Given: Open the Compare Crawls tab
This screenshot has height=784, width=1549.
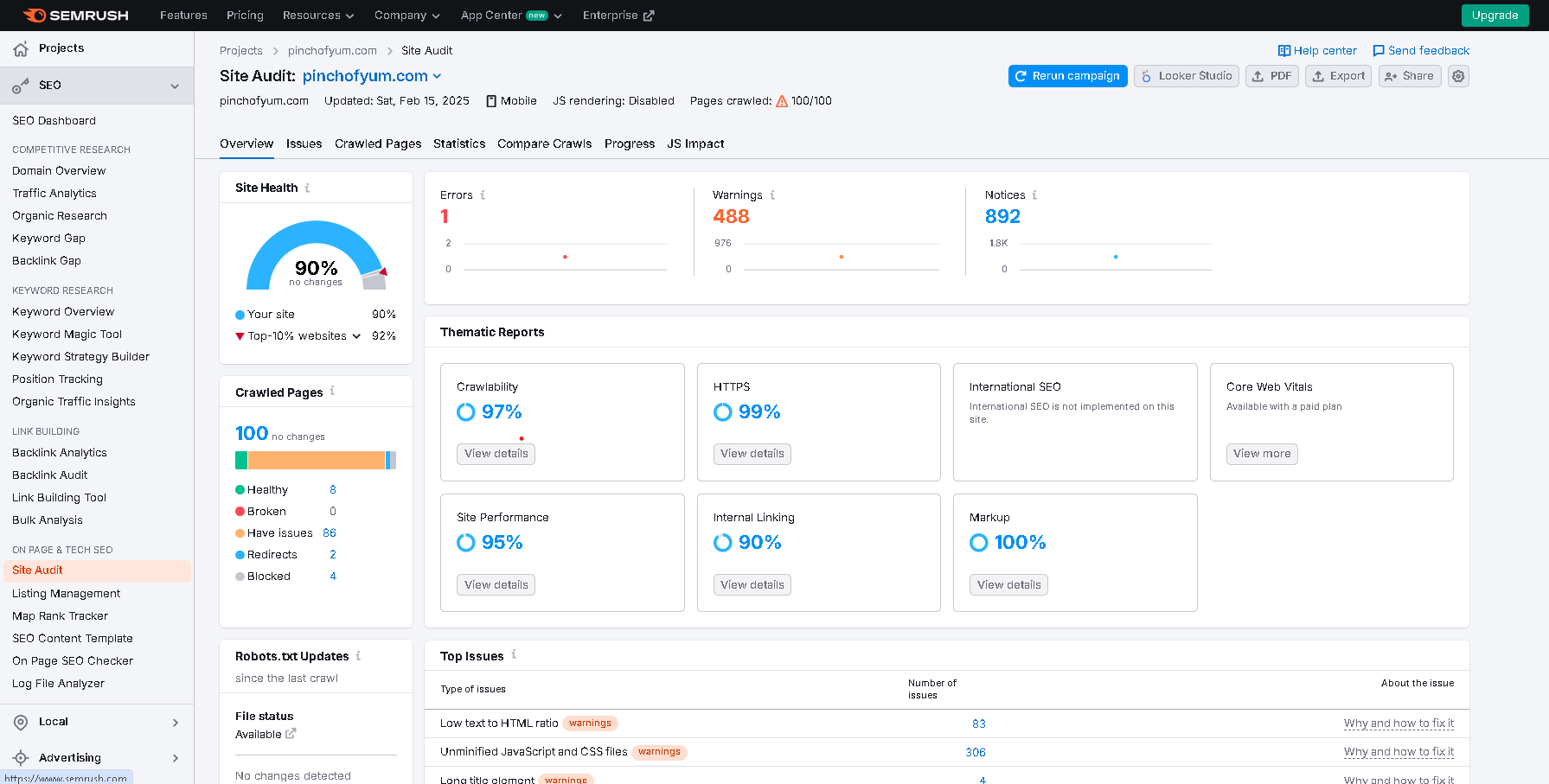Looking at the screenshot, I should tap(544, 143).
